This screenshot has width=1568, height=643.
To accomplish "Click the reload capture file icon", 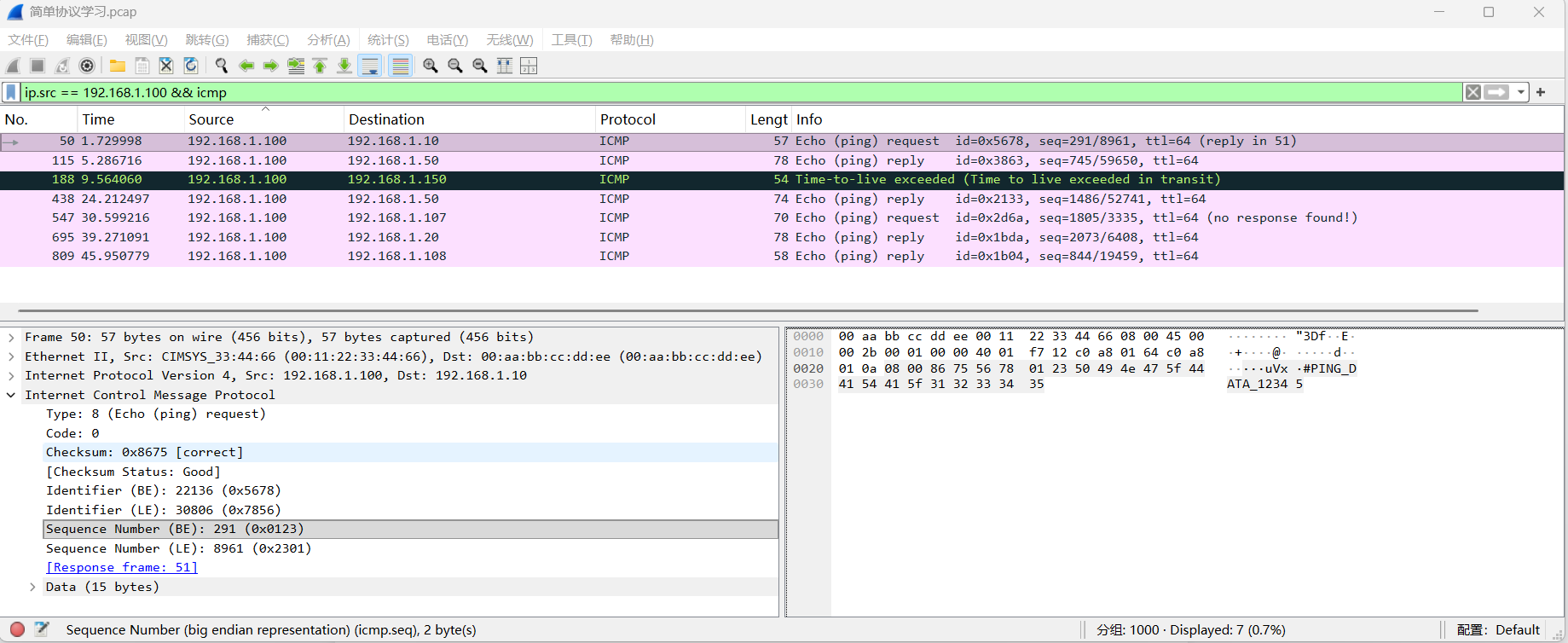I will click(x=191, y=66).
